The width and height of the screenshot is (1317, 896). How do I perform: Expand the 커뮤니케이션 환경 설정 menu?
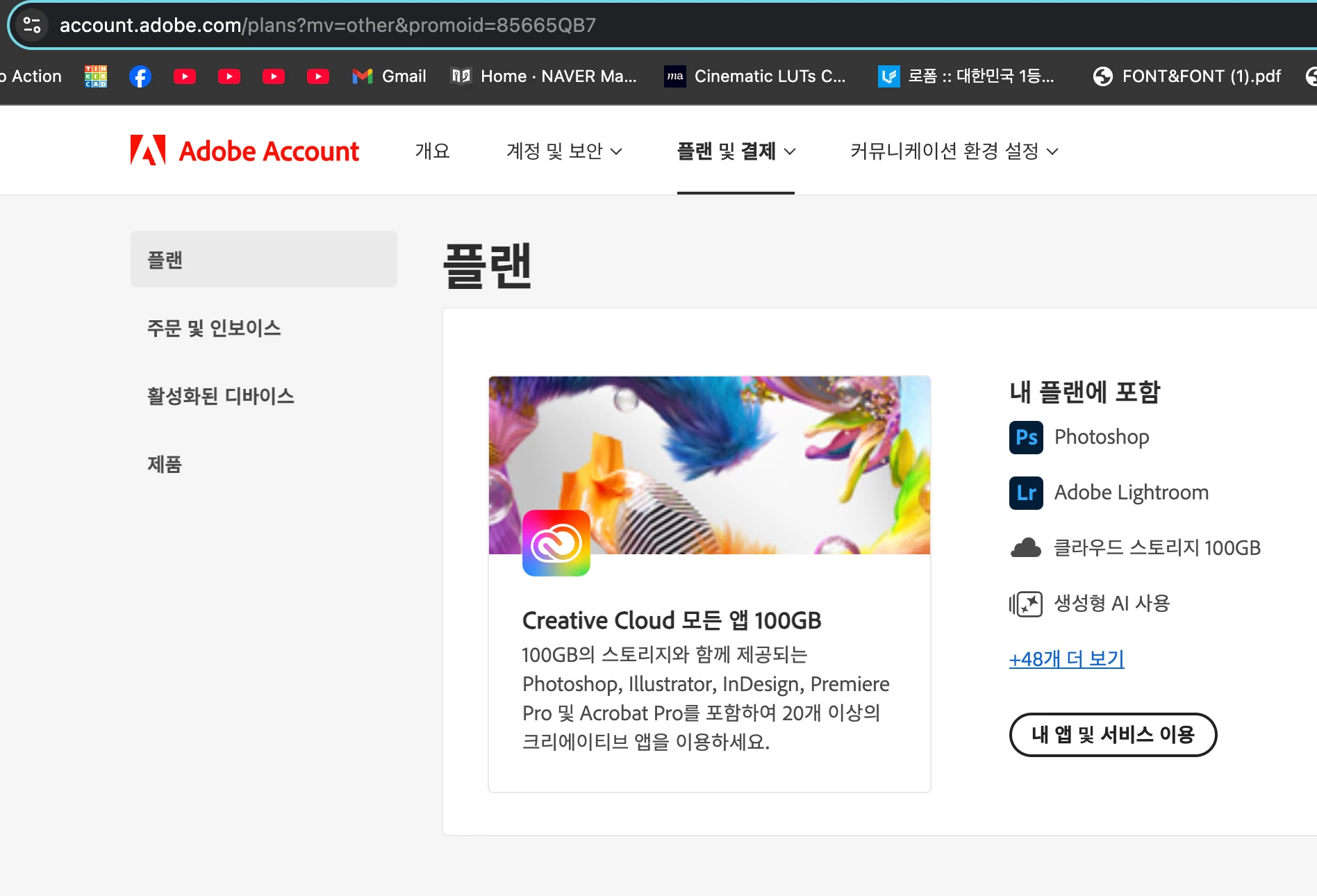click(954, 151)
